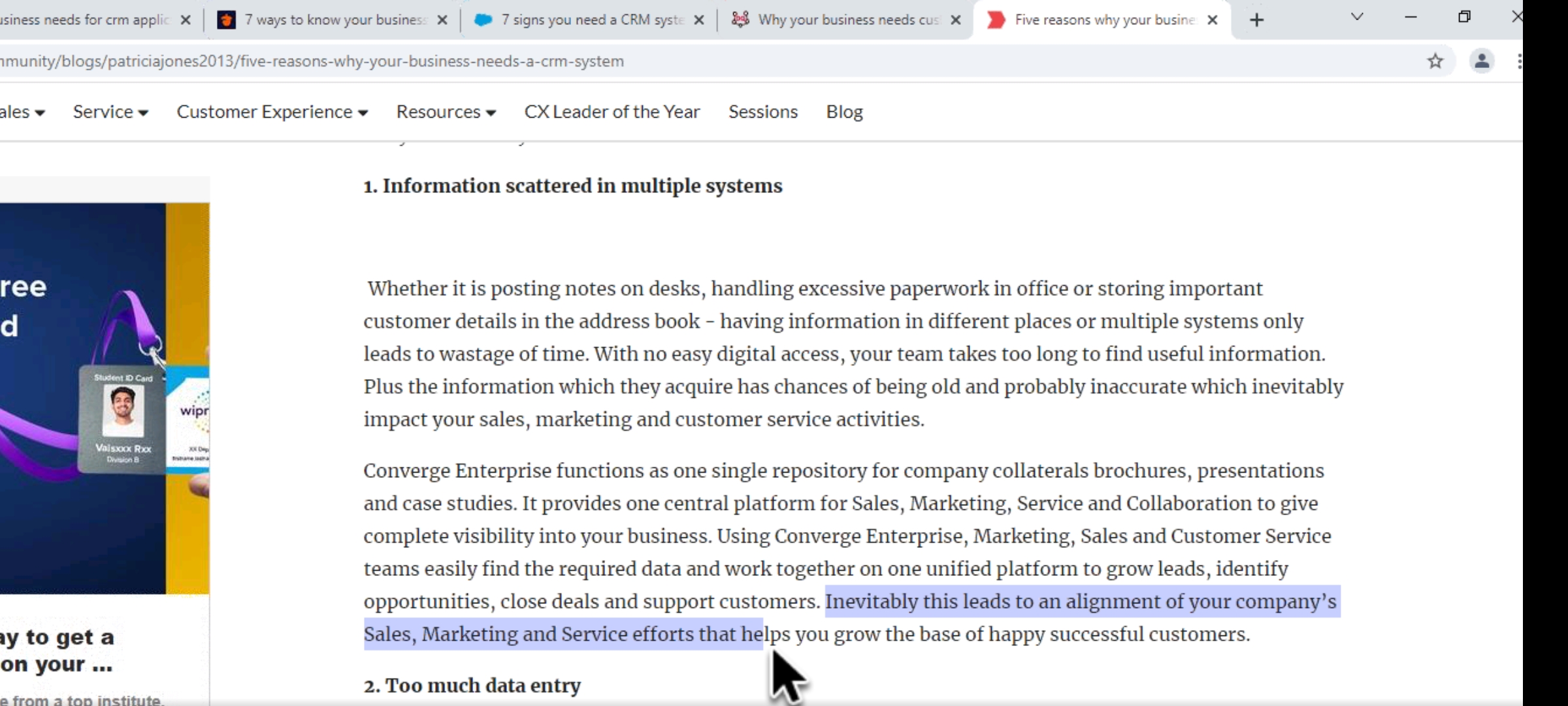1568x706 pixels.
Task: Open Chrome's three-dot menu icon
Action: [x=1520, y=61]
